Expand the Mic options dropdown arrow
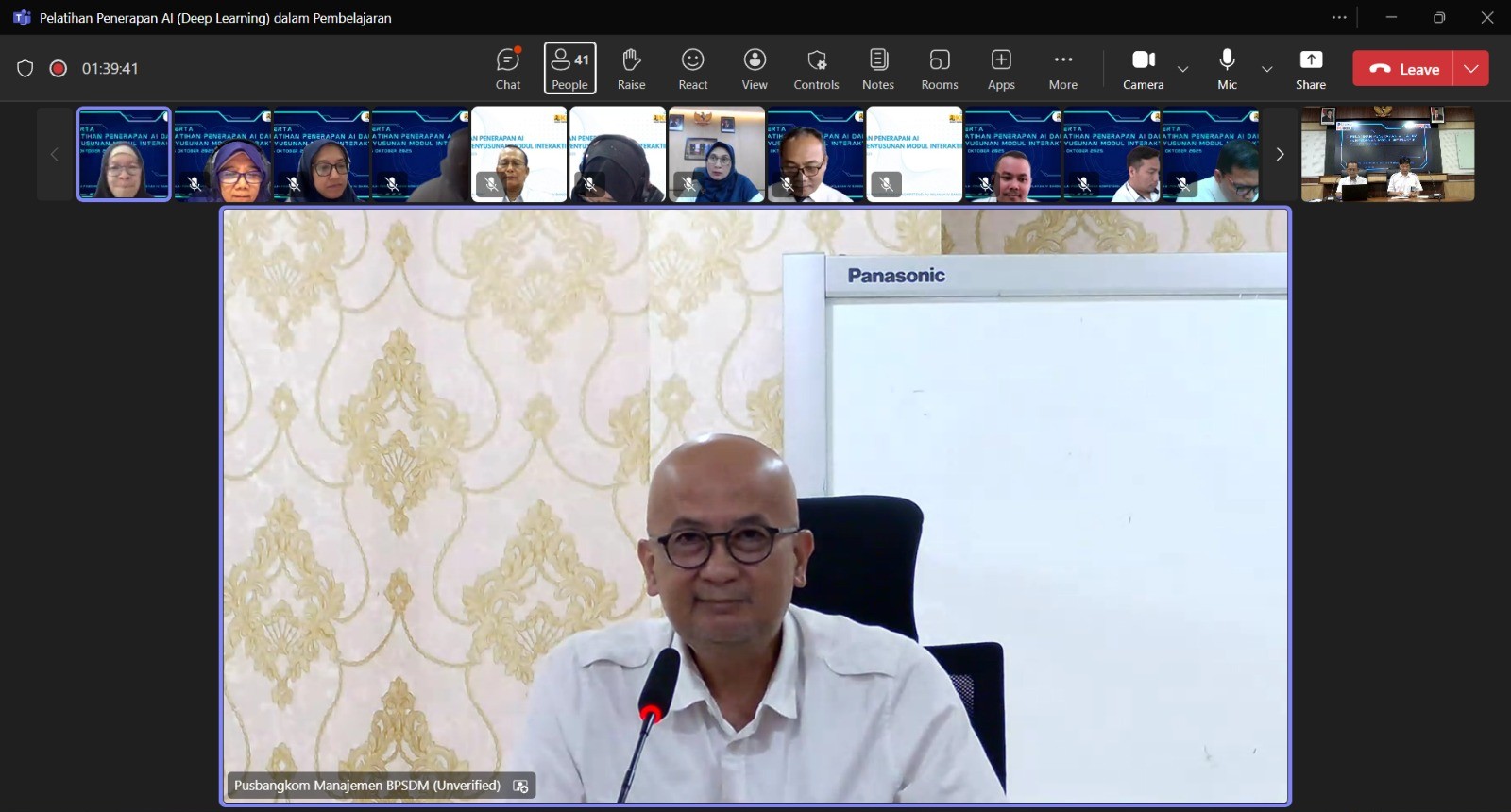 point(1267,69)
